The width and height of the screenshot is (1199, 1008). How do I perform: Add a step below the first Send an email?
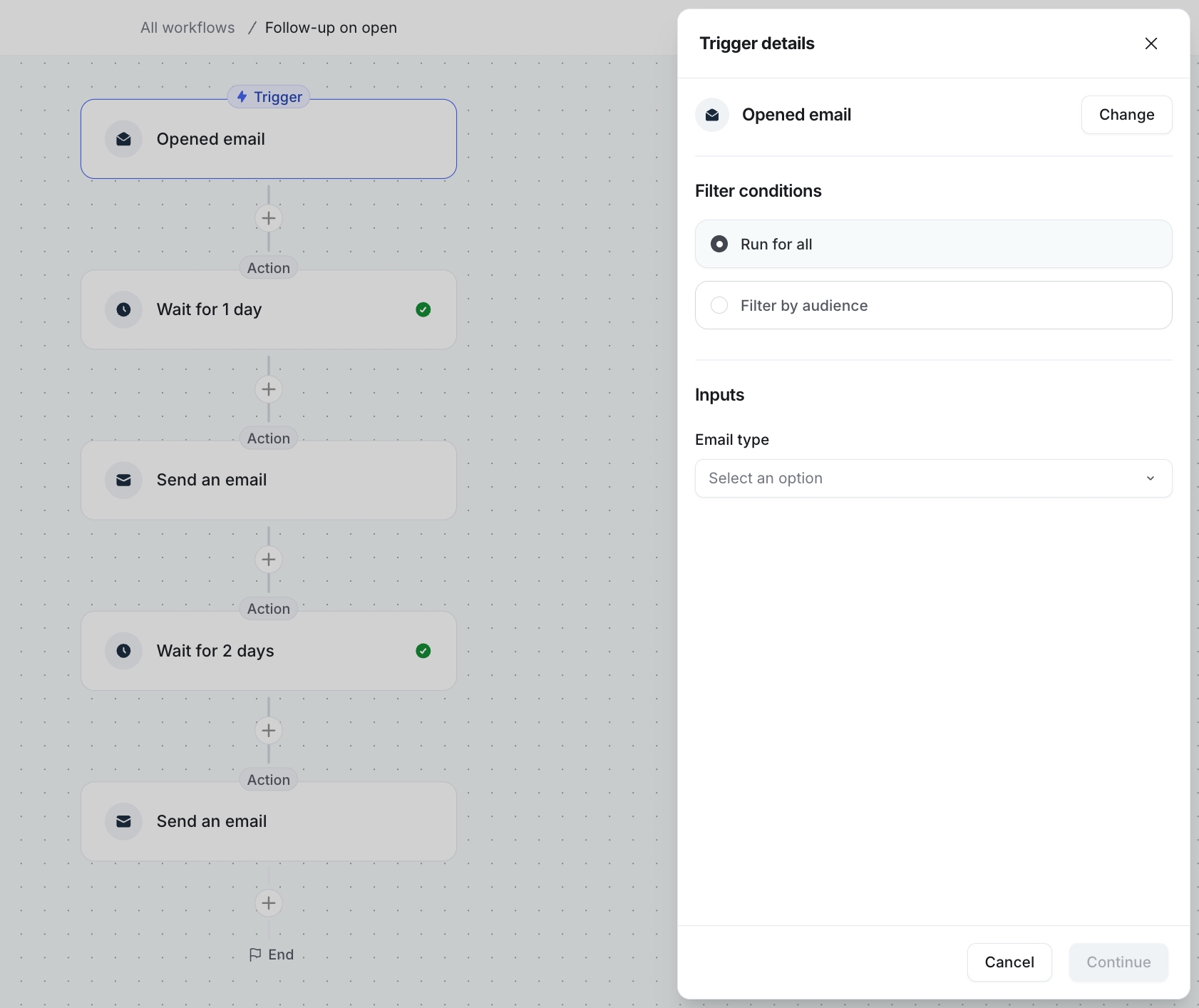(x=269, y=560)
